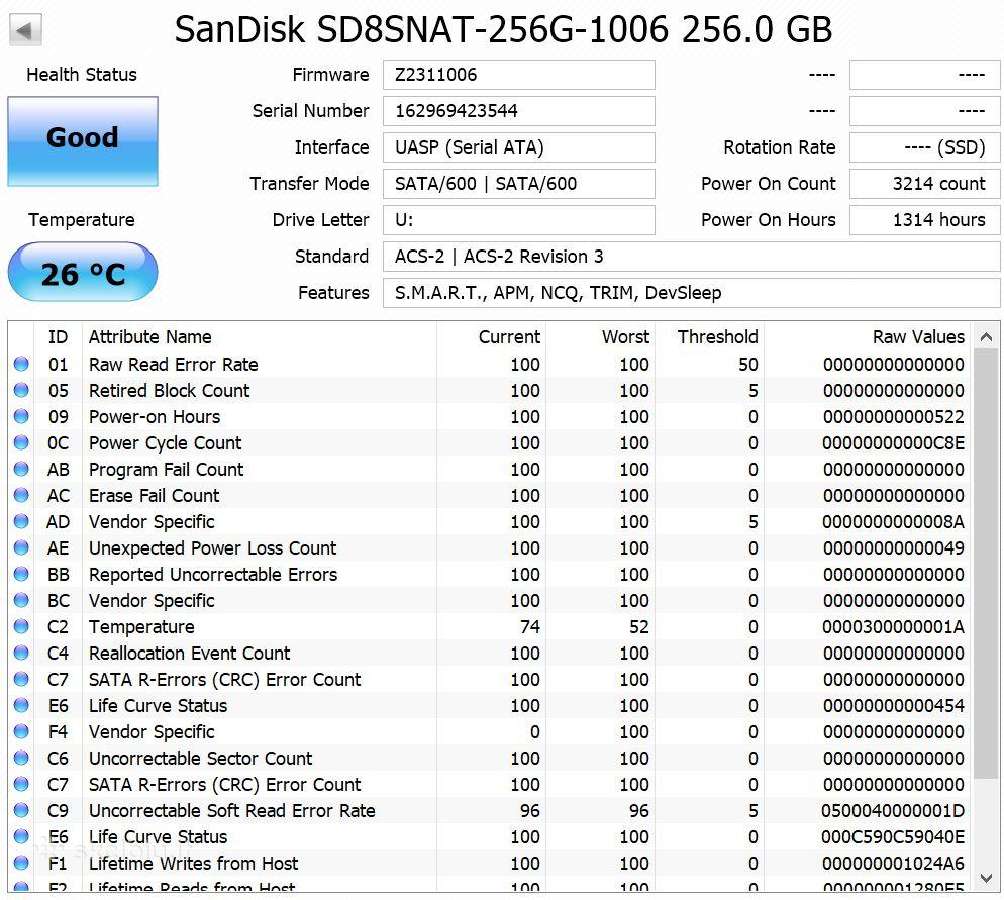Image resolution: width=1004 pixels, height=900 pixels.
Task: Select the Reallocation Event Count attribute
Action: point(491,653)
